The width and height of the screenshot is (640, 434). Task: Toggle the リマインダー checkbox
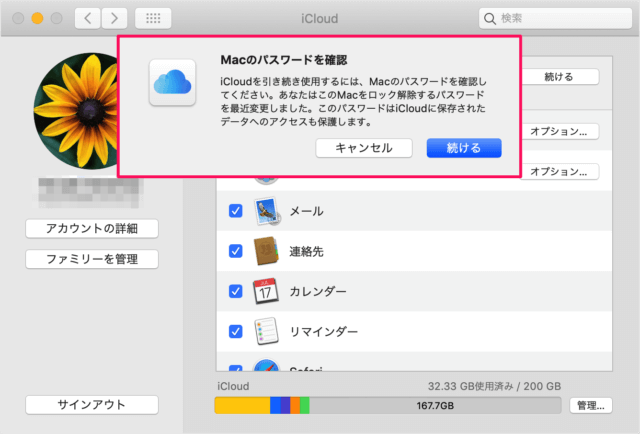click(x=236, y=332)
